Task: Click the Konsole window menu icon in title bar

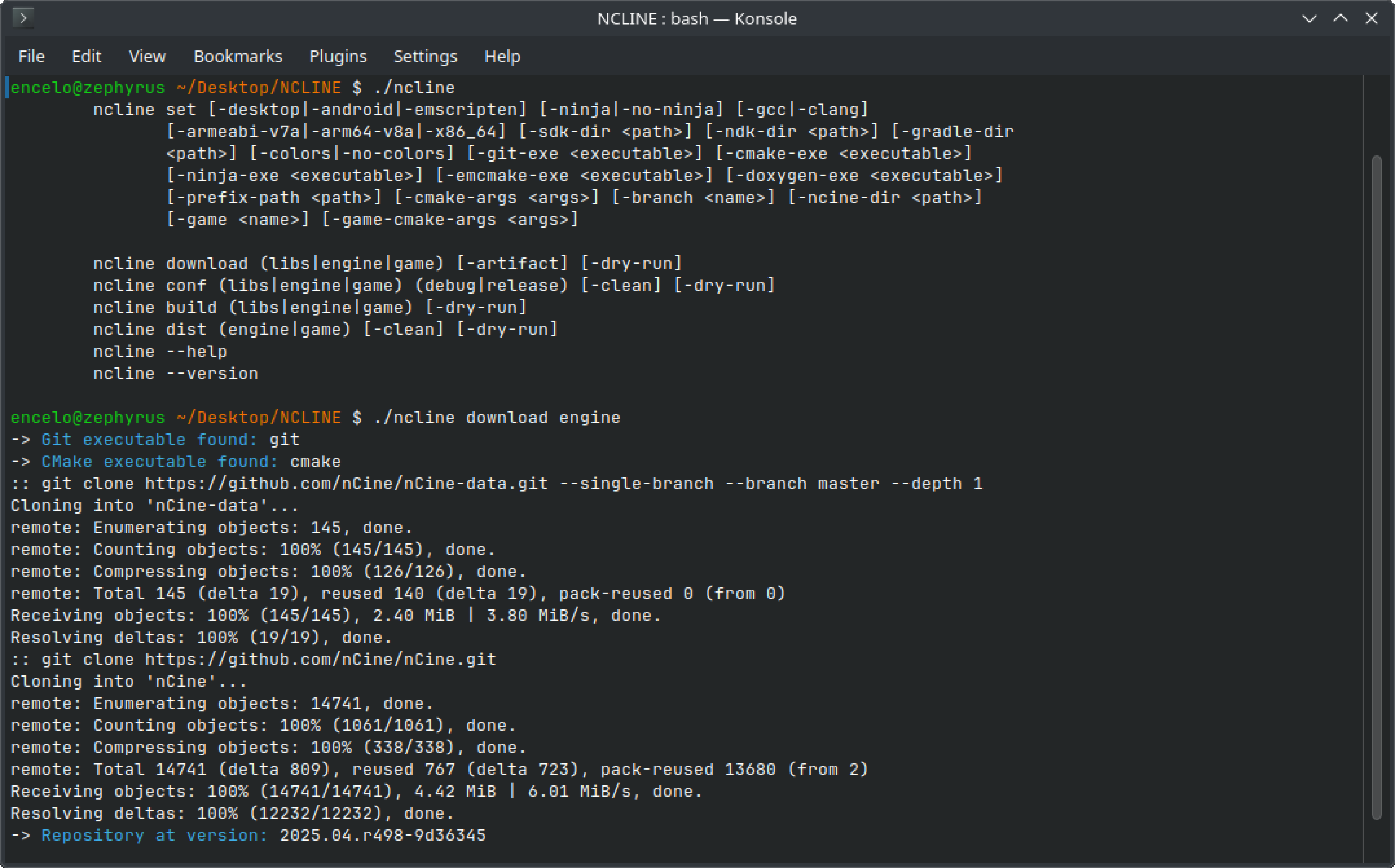Action: pos(23,18)
